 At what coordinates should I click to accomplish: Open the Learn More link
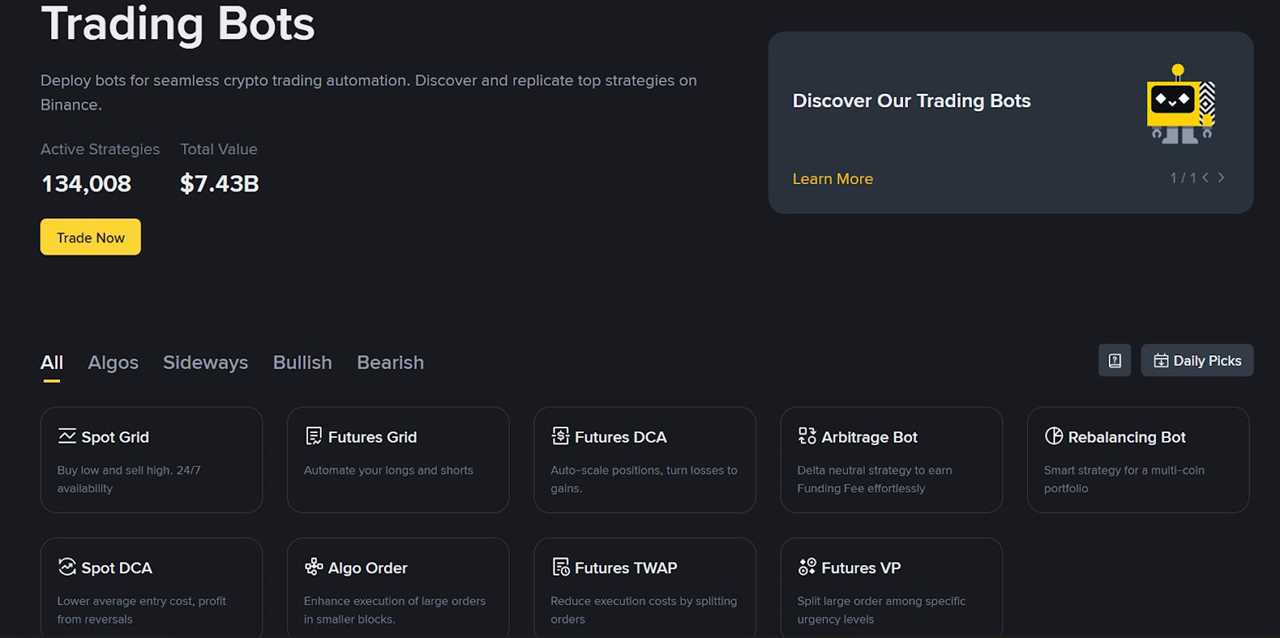click(832, 178)
